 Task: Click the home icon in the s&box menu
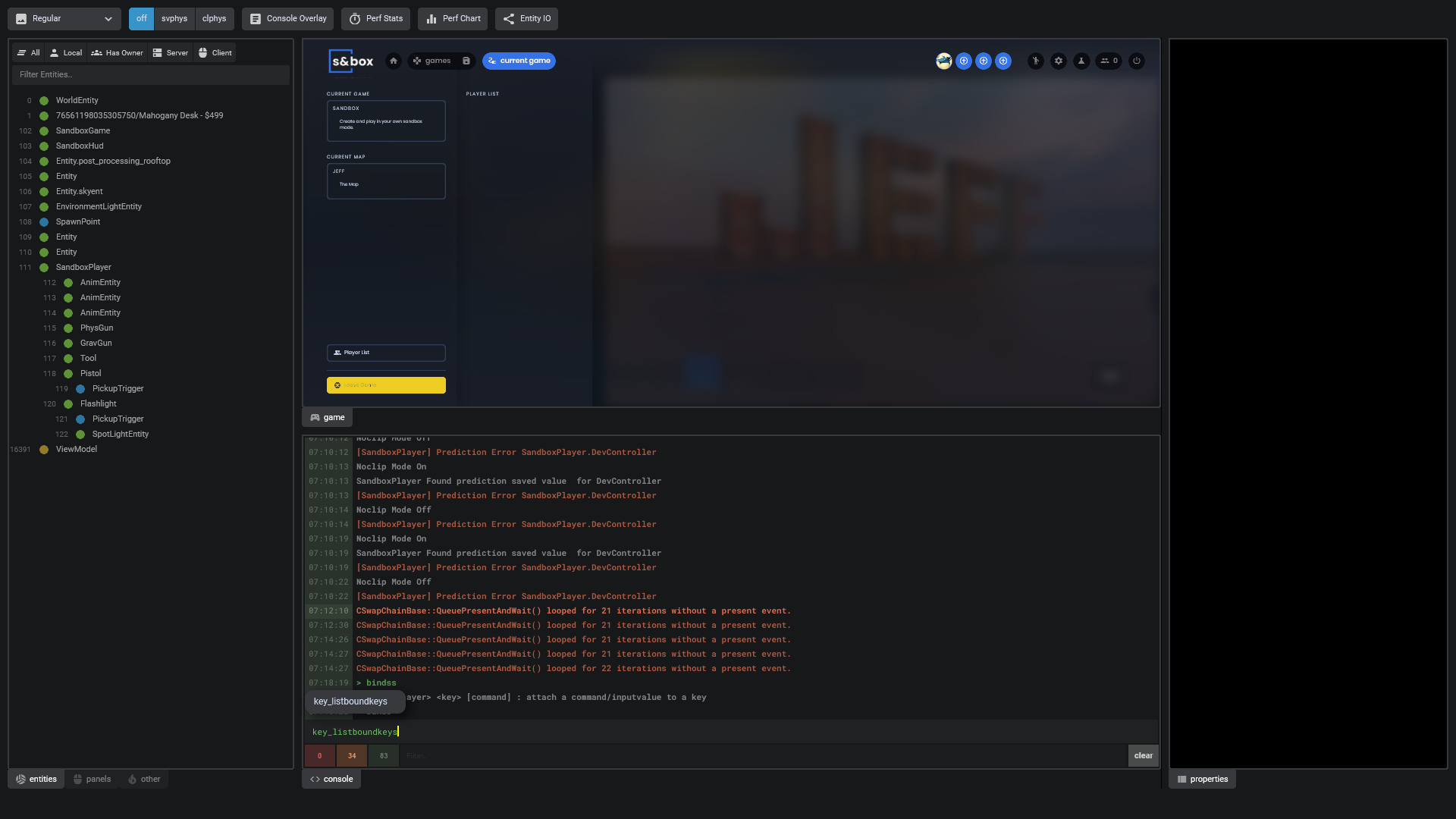coord(393,61)
